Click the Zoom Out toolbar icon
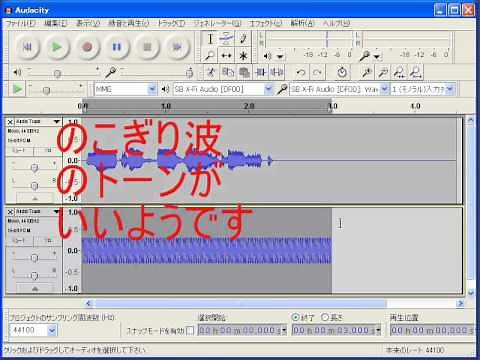 383,72
